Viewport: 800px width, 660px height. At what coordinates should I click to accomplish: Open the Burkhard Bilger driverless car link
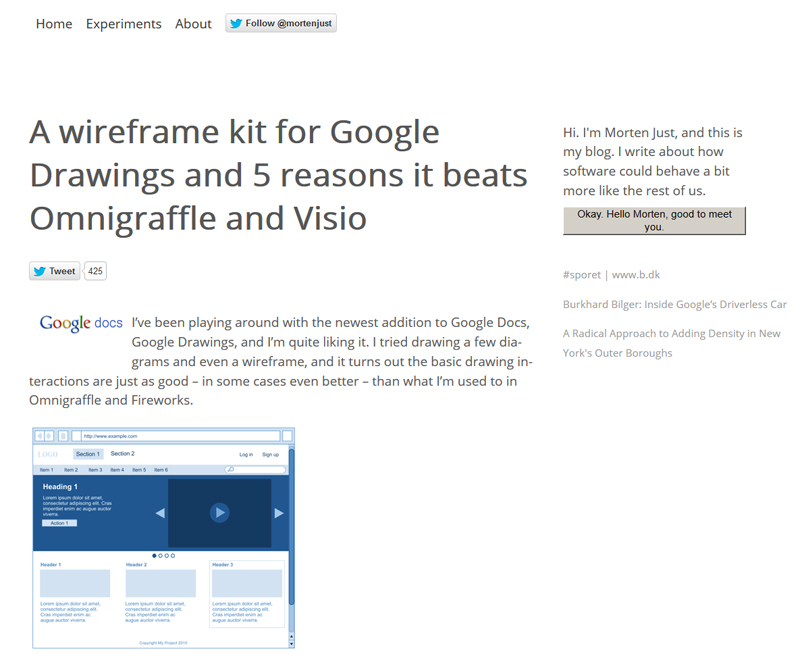[674, 304]
